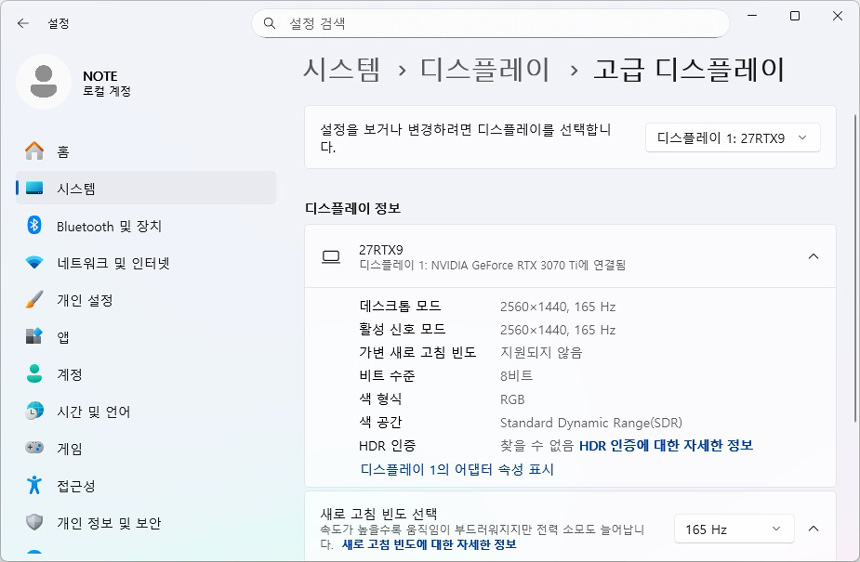Click the Accounts (계정) person icon
860x562 pixels.
[x=35, y=374]
